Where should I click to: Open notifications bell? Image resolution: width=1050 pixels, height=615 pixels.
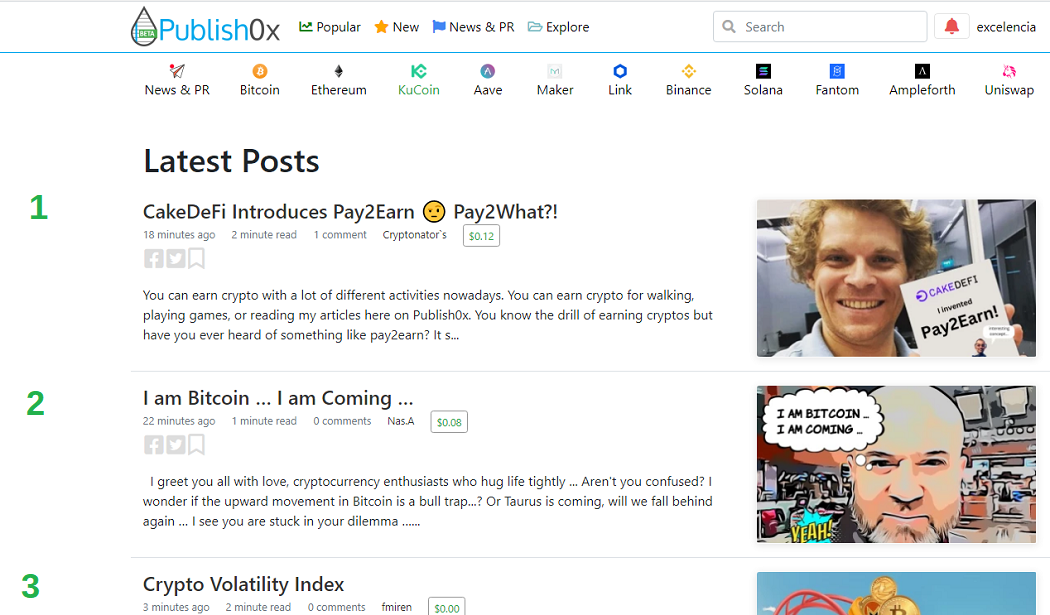click(x=951, y=27)
